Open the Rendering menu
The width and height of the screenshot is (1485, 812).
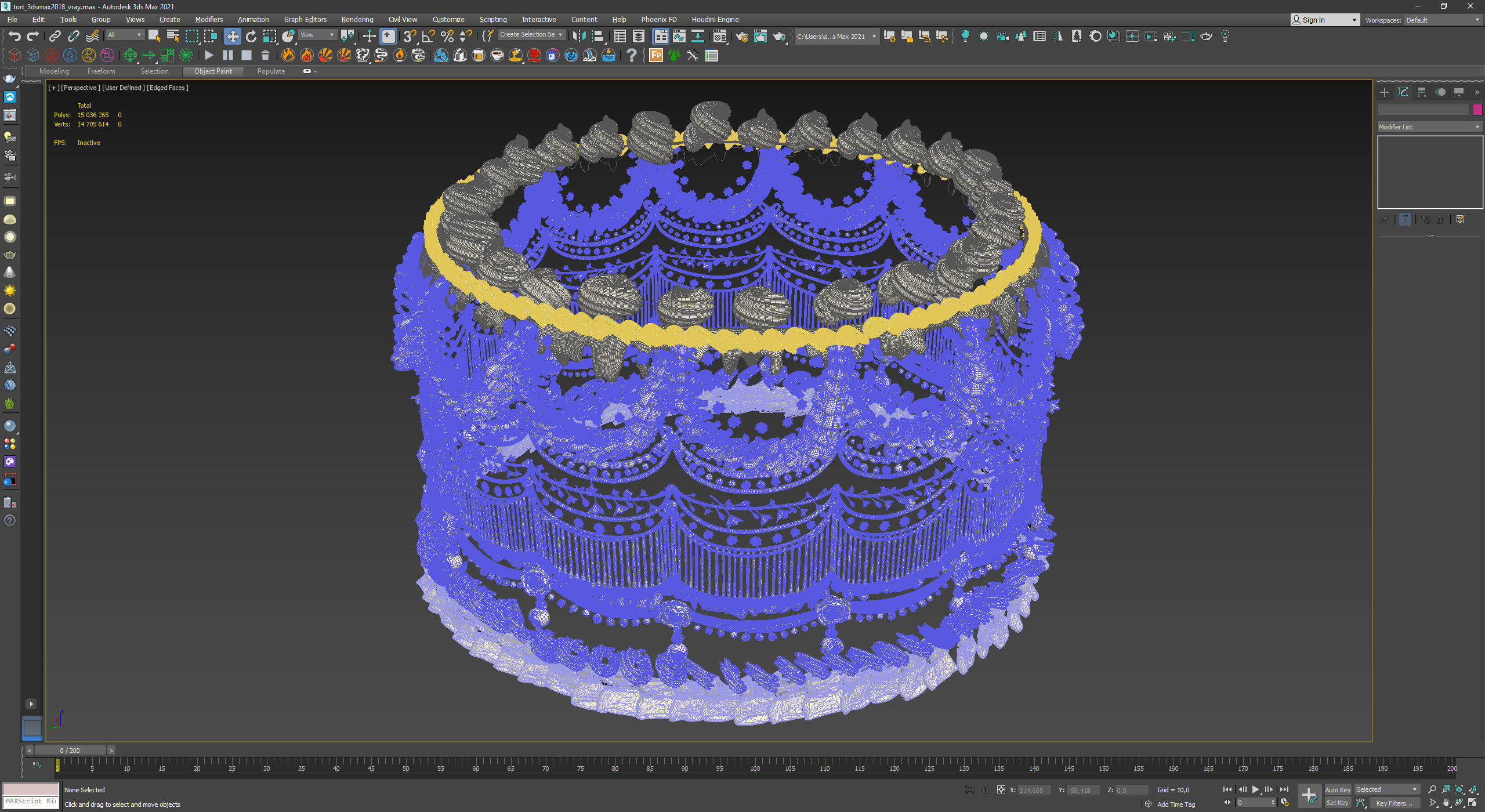click(x=357, y=20)
